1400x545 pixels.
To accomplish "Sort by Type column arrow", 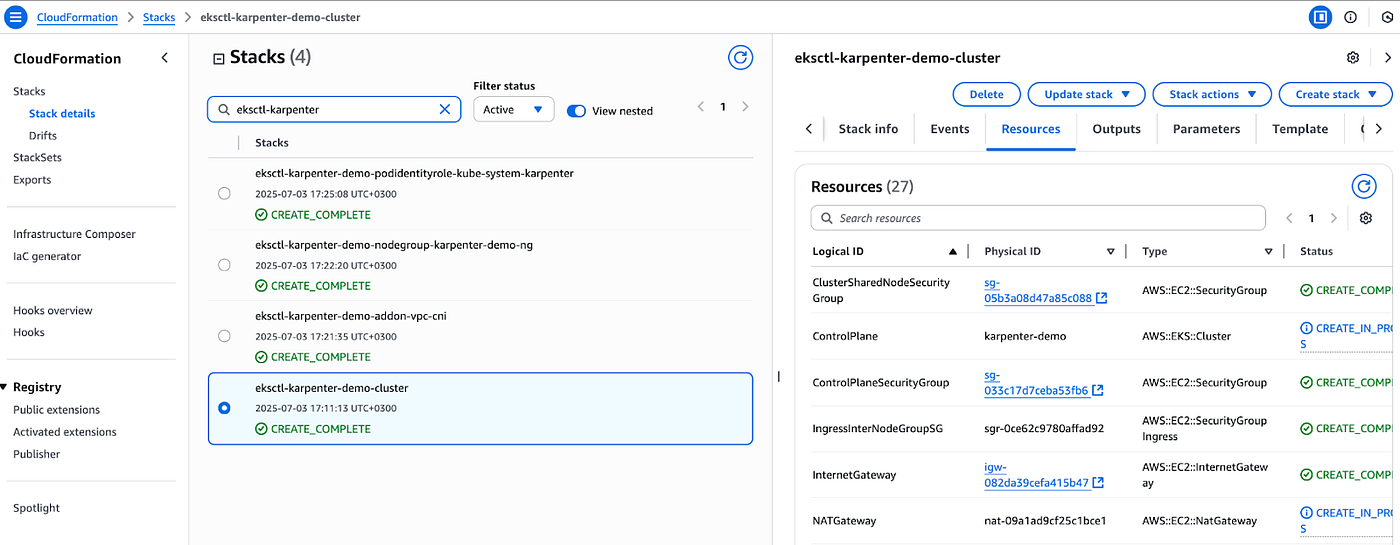I will 1268,252.
